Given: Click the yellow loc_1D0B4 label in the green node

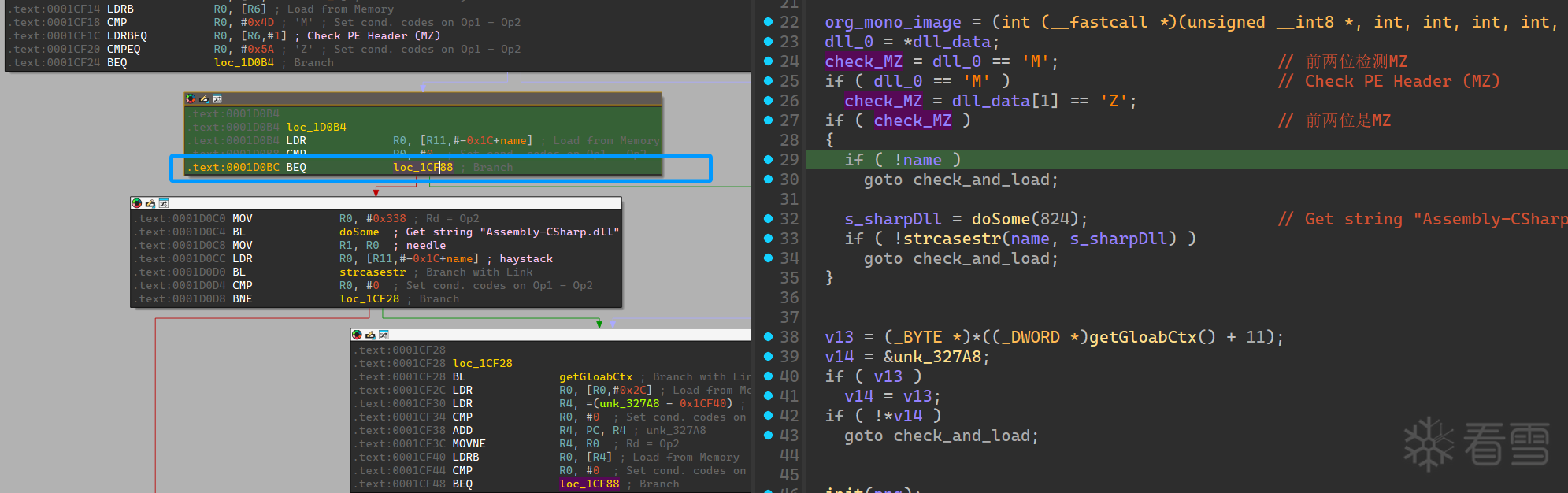Looking at the screenshot, I should click(x=316, y=127).
